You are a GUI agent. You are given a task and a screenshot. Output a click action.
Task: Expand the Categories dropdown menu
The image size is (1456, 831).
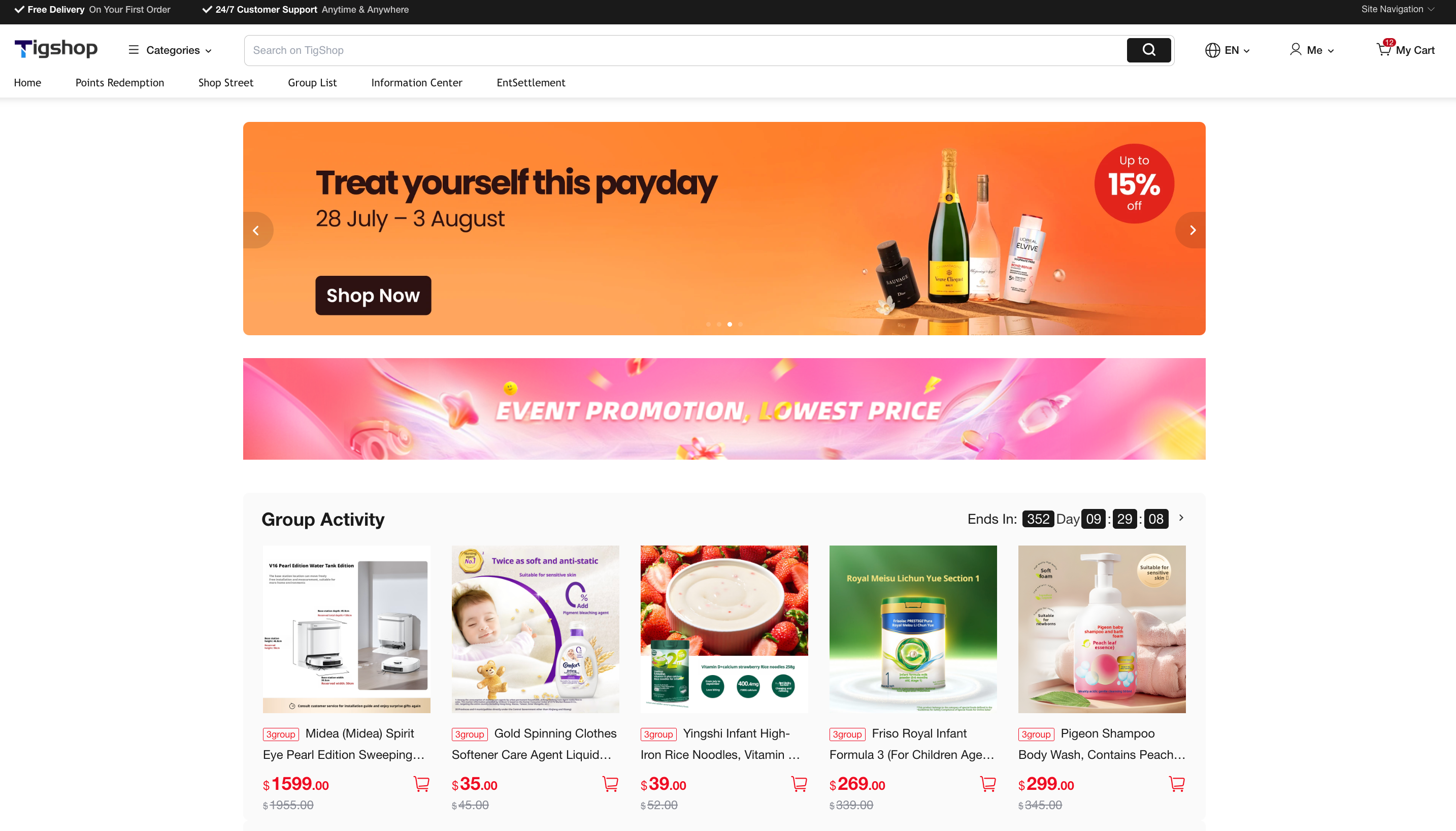(x=170, y=50)
